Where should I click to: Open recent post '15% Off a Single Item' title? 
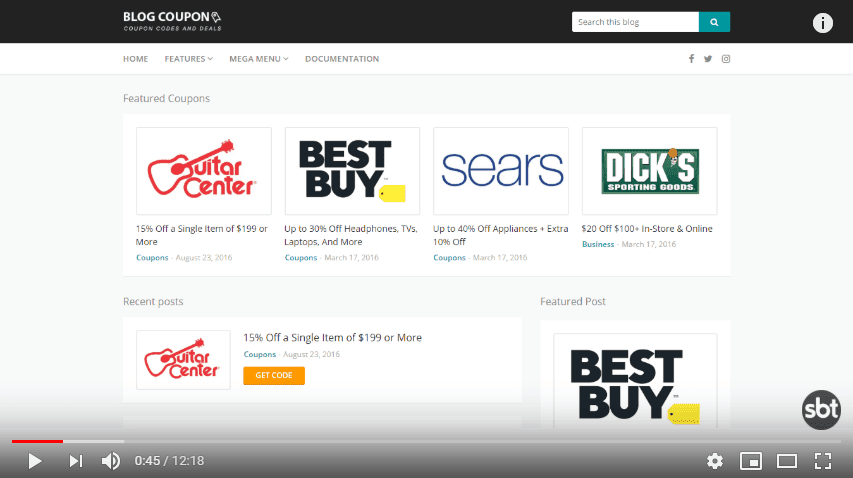(x=332, y=337)
